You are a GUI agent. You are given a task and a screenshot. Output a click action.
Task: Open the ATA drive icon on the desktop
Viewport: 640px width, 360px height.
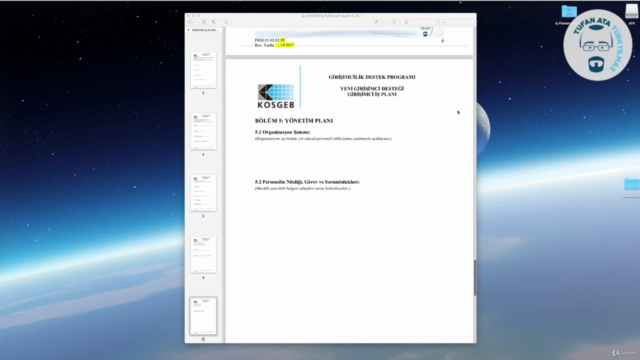tap(632, 11)
